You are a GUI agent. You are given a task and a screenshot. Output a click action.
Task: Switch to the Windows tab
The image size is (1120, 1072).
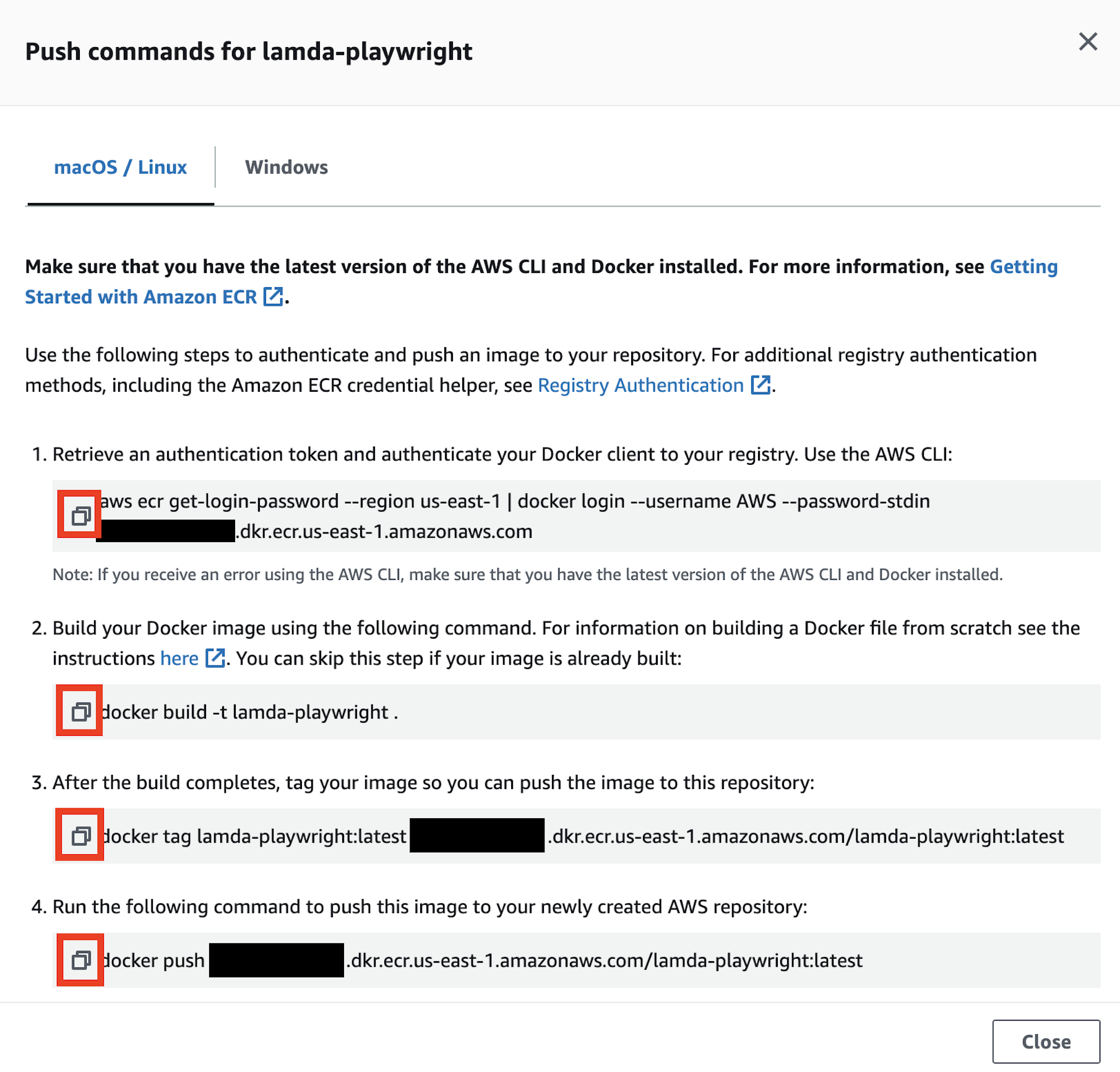[286, 166]
